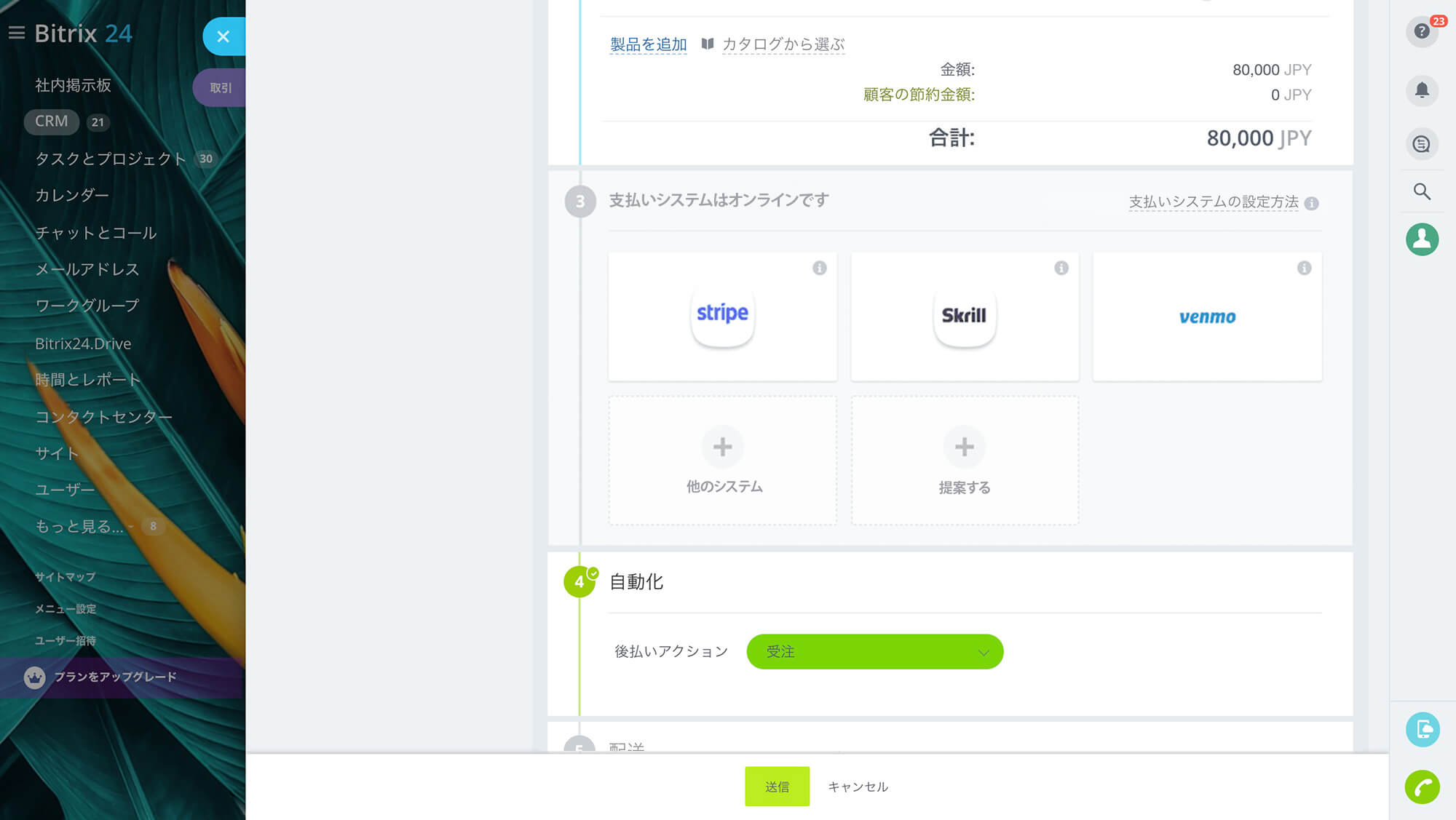Image resolution: width=1456 pixels, height=820 pixels.
Task: Close the slider with the X button
Action: (x=223, y=36)
